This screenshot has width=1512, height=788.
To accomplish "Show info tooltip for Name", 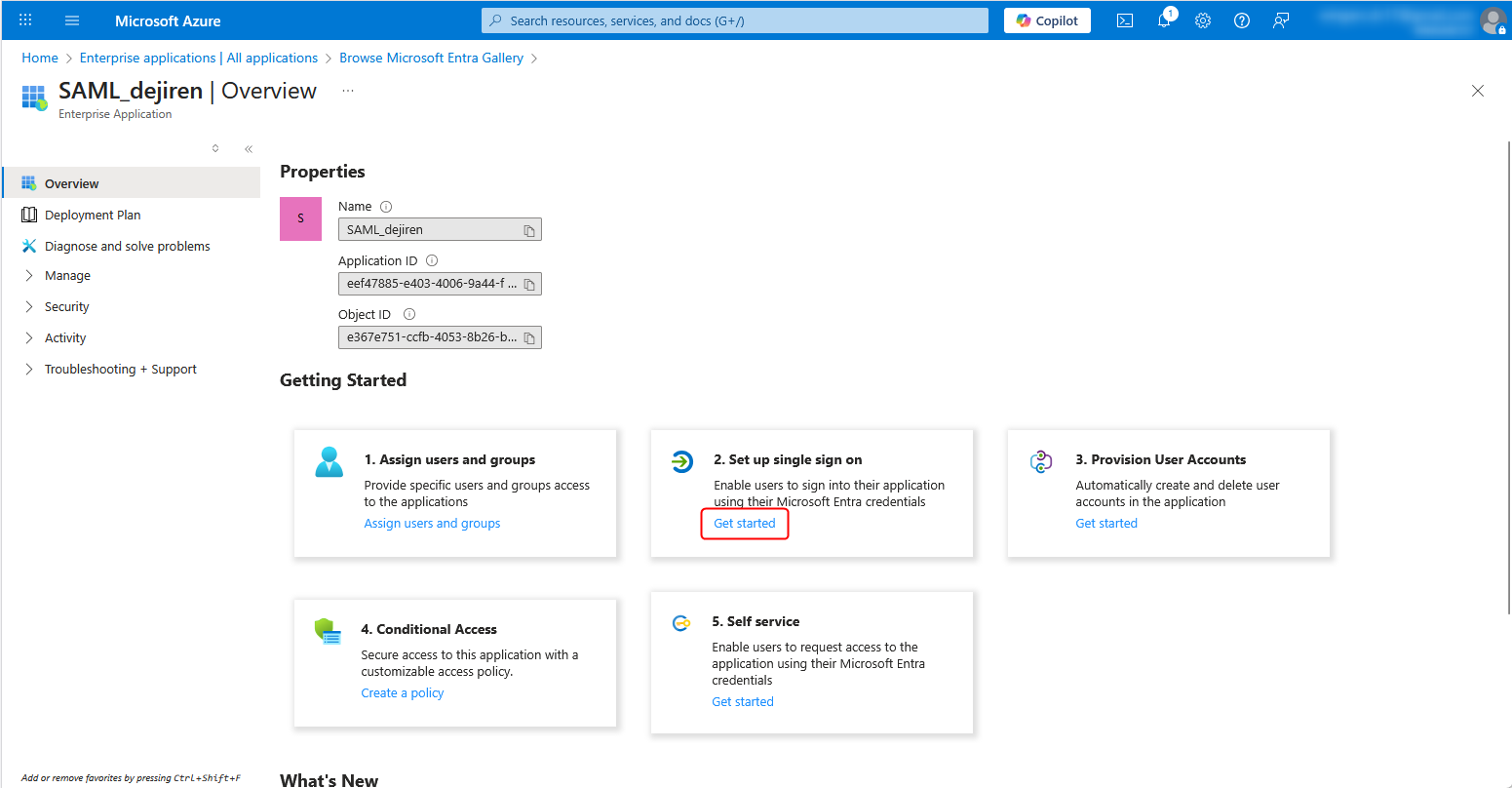I will [x=386, y=207].
